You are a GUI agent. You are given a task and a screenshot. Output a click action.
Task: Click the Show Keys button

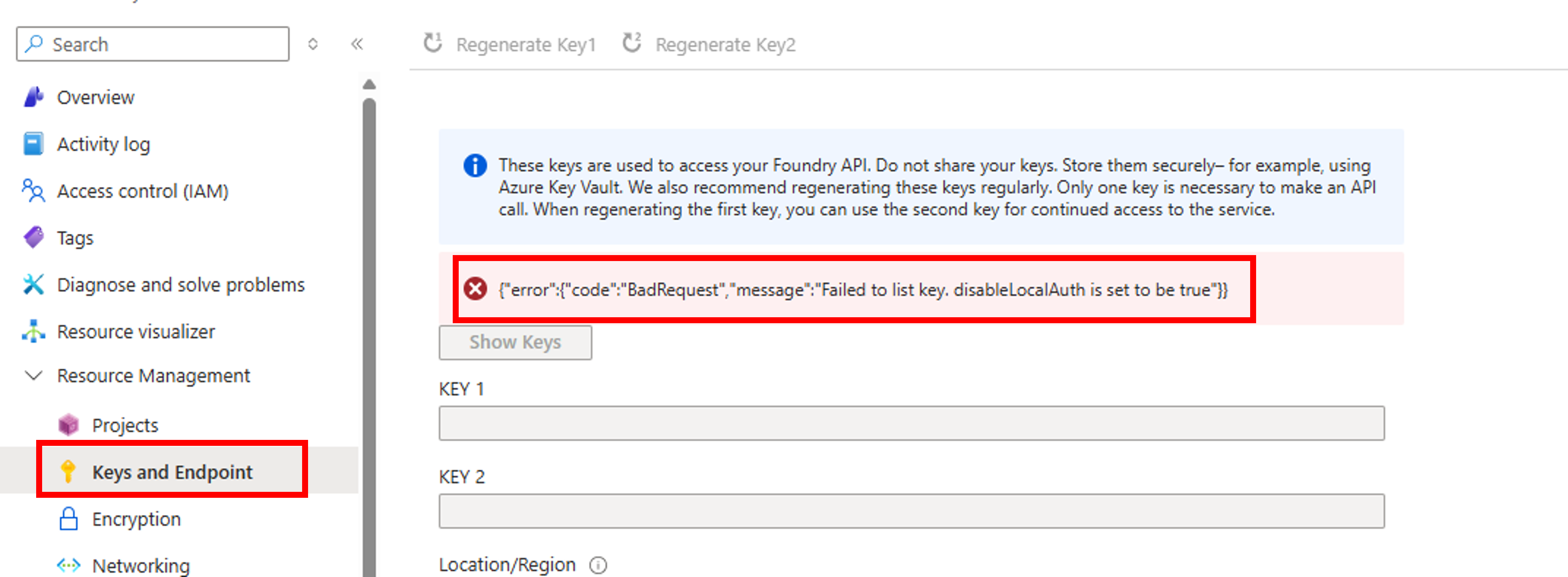[x=515, y=342]
